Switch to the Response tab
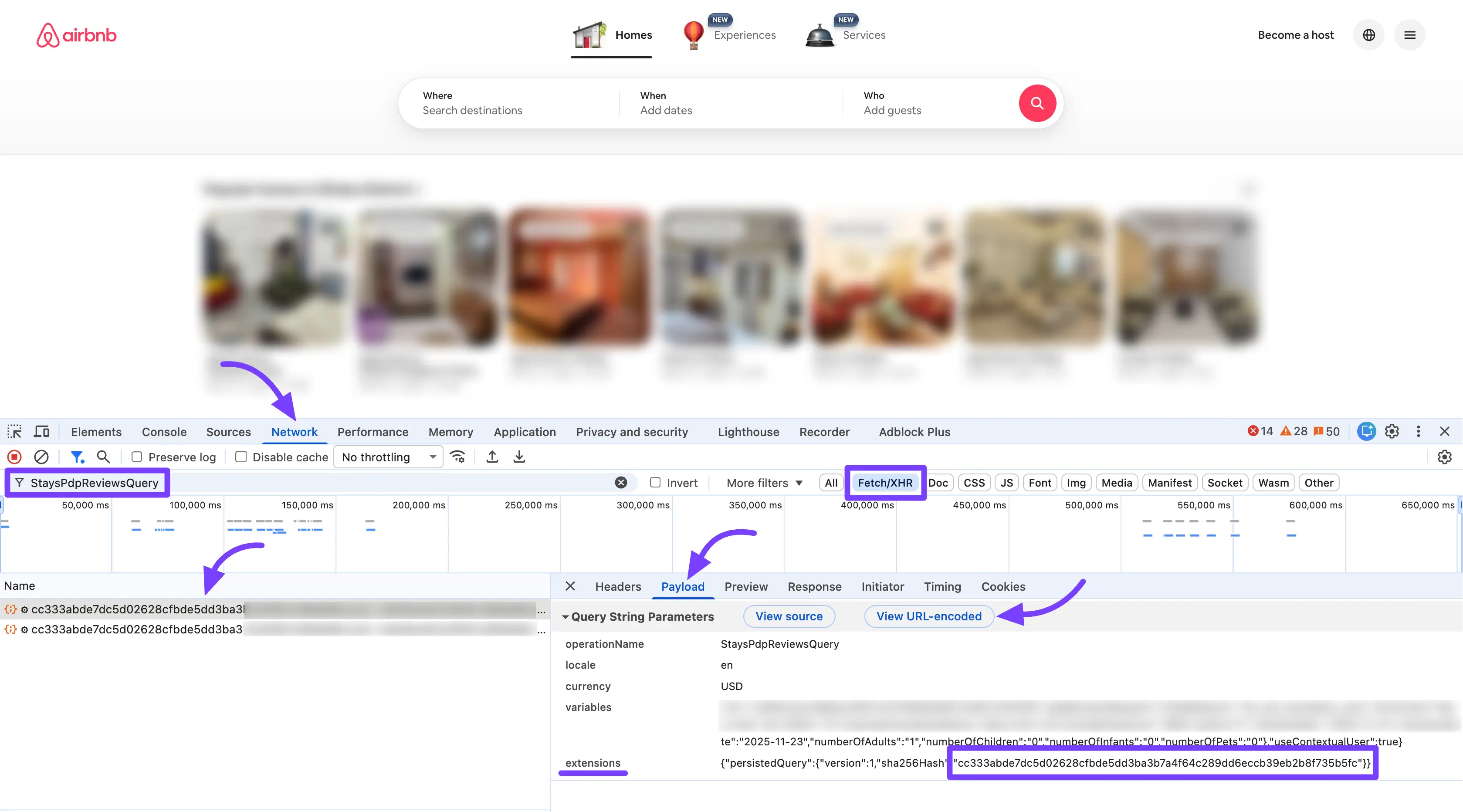The height and width of the screenshot is (812, 1463). 814,587
